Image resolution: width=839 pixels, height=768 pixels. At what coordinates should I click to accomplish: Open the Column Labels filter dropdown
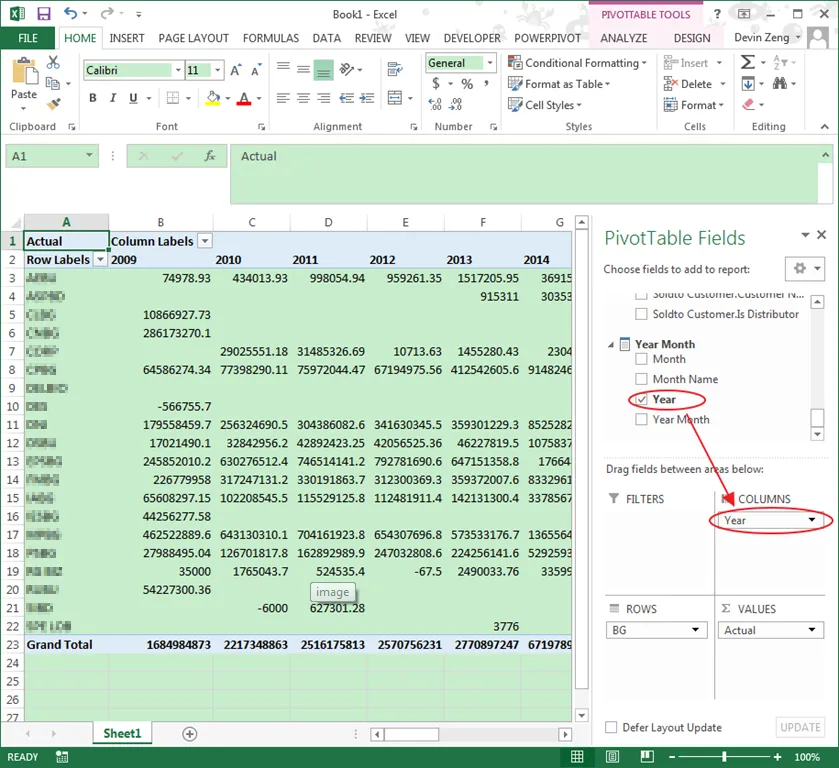pos(205,241)
